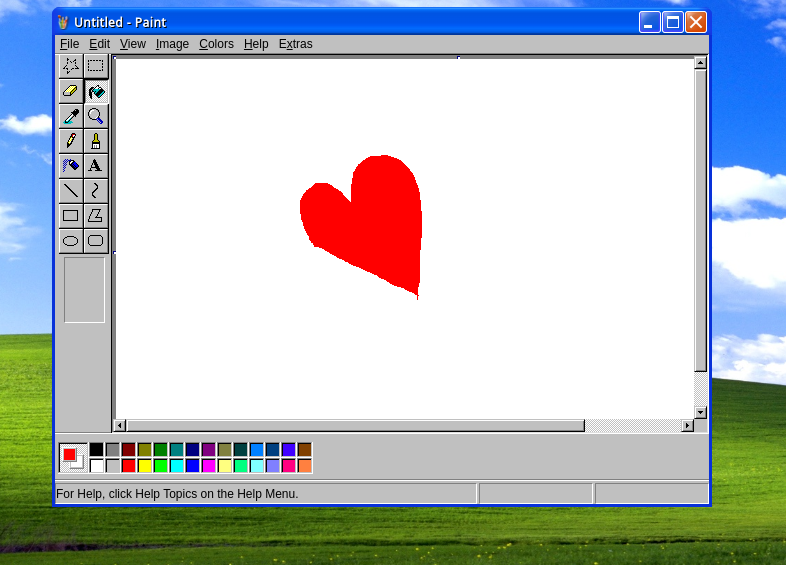Image resolution: width=786 pixels, height=565 pixels.
Task: Pick the white color swatch
Action: [x=97, y=466]
